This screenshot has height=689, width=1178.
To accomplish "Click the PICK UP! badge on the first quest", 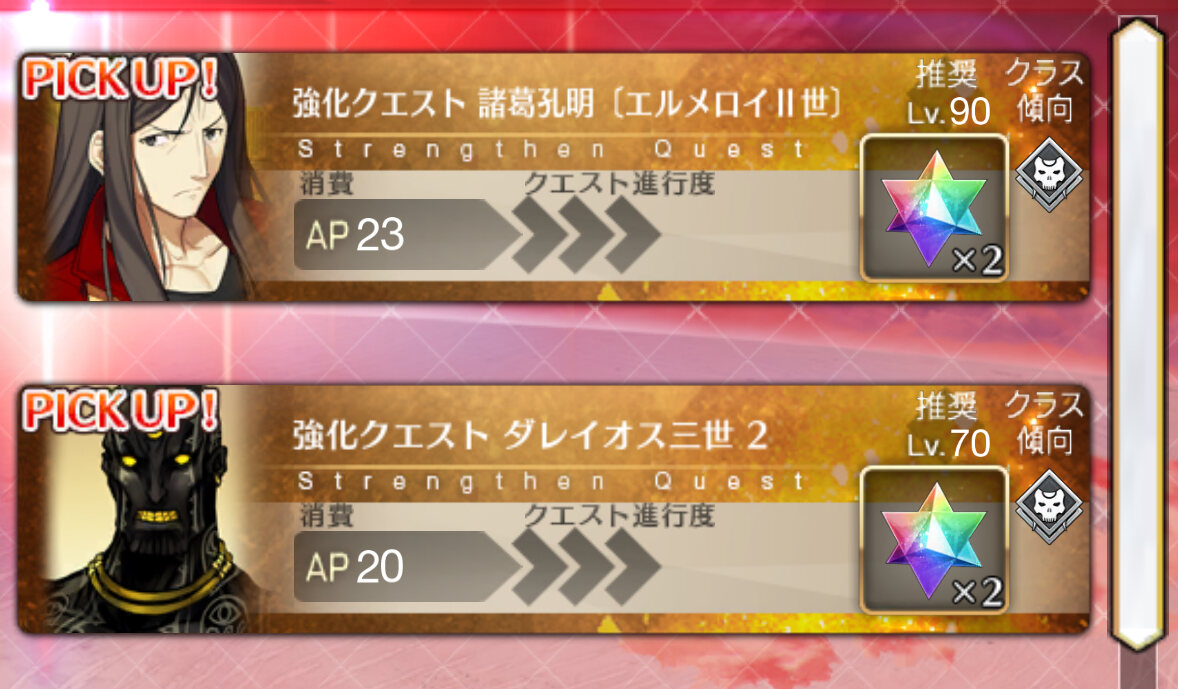I will [120, 77].
